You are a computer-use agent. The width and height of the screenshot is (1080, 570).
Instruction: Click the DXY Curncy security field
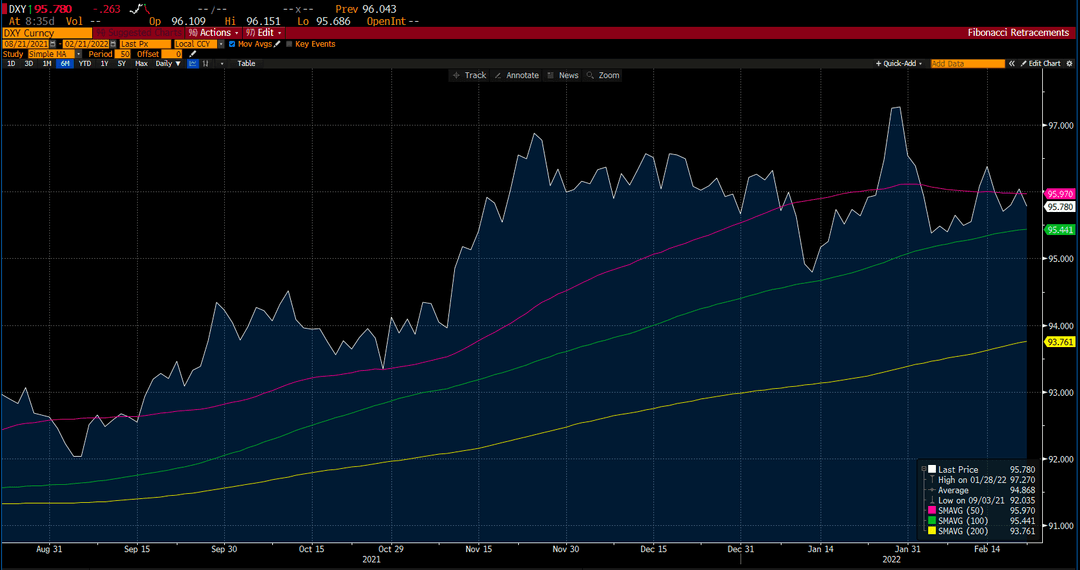click(47, 32)
